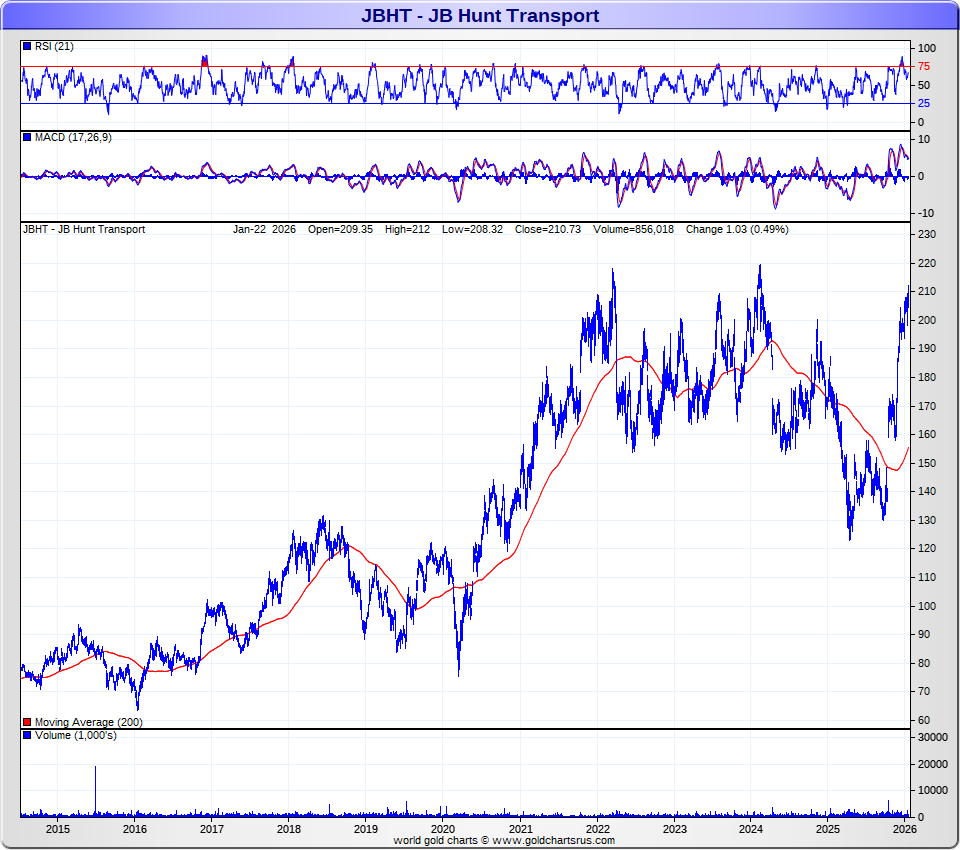Click the 2019 year label on x-axis
Image resolution: width=960 pixels, height=850 pixels.
pos(366,829)
